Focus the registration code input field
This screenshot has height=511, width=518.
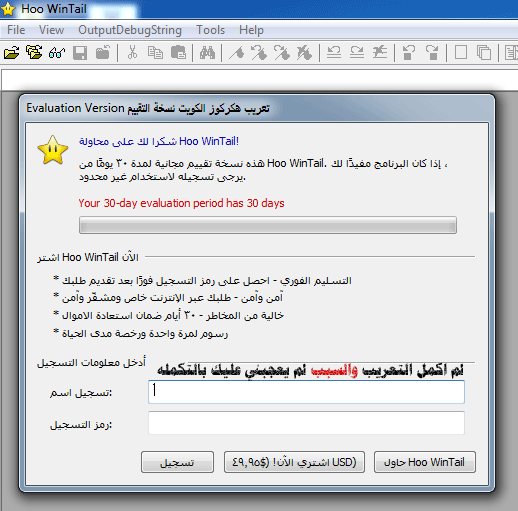(x=306, y=423)
